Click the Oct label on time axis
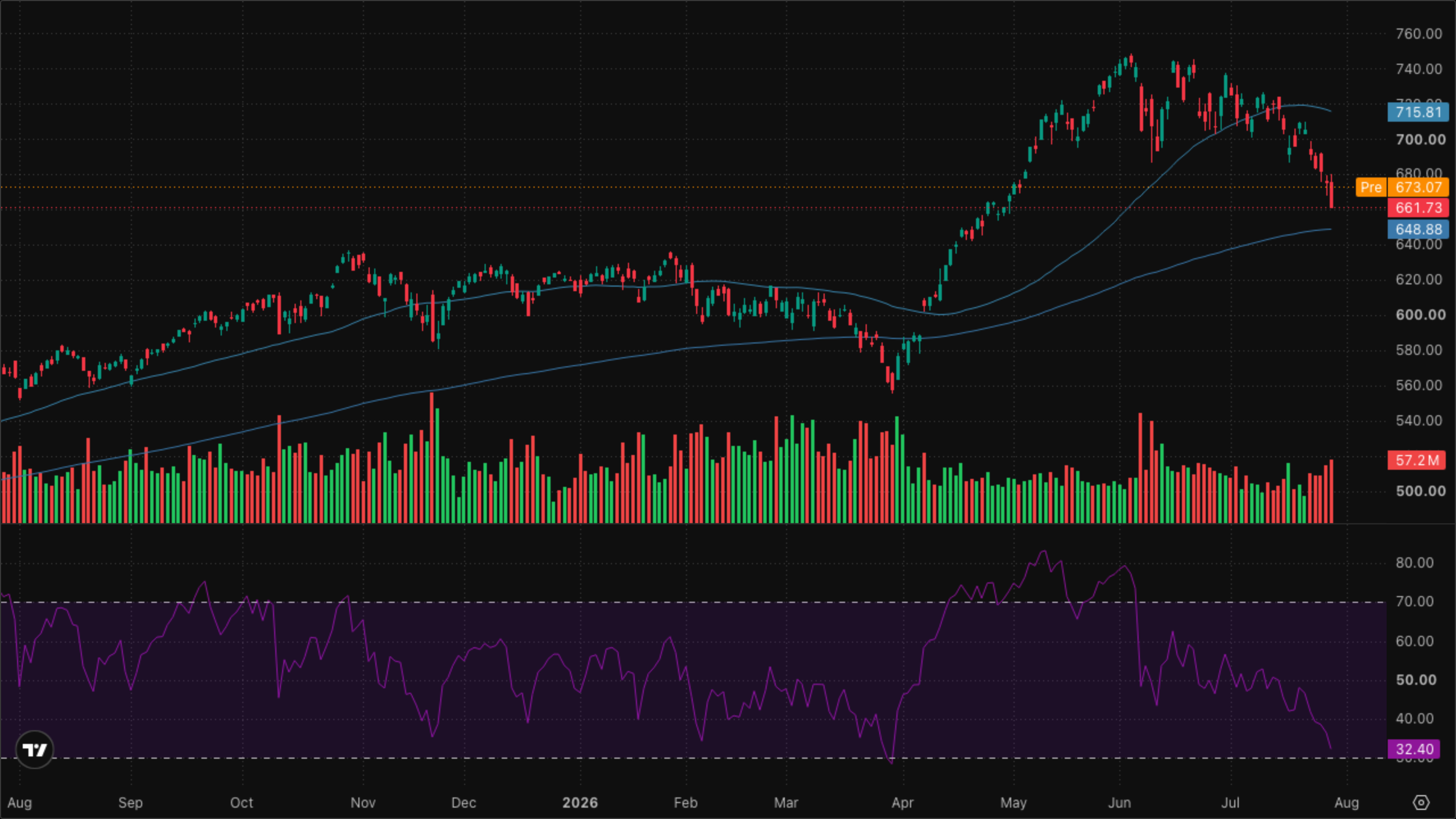This screenshot has width=1456, height=819. pos(241,803)
